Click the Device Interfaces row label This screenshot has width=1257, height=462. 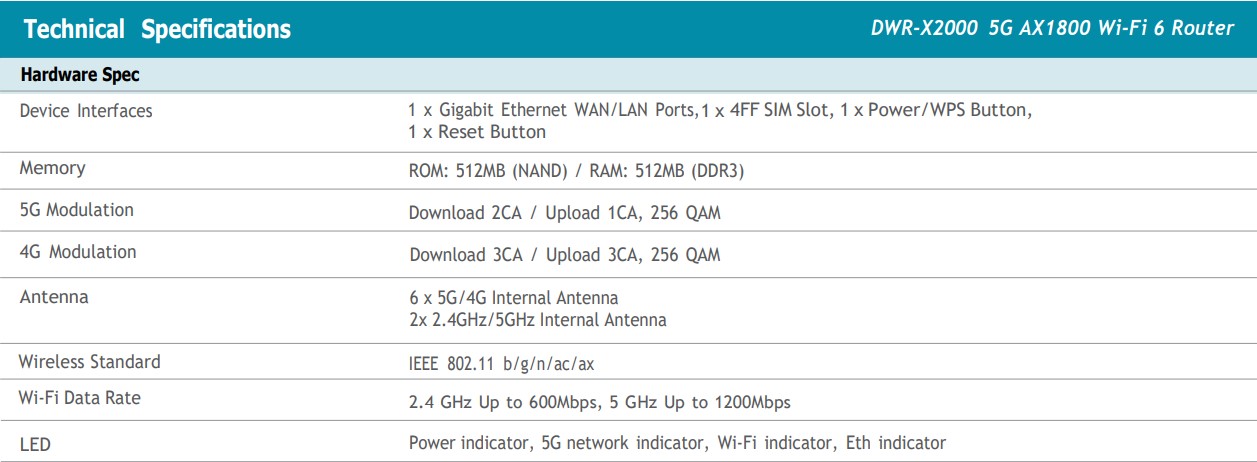(x=86, y=111)
